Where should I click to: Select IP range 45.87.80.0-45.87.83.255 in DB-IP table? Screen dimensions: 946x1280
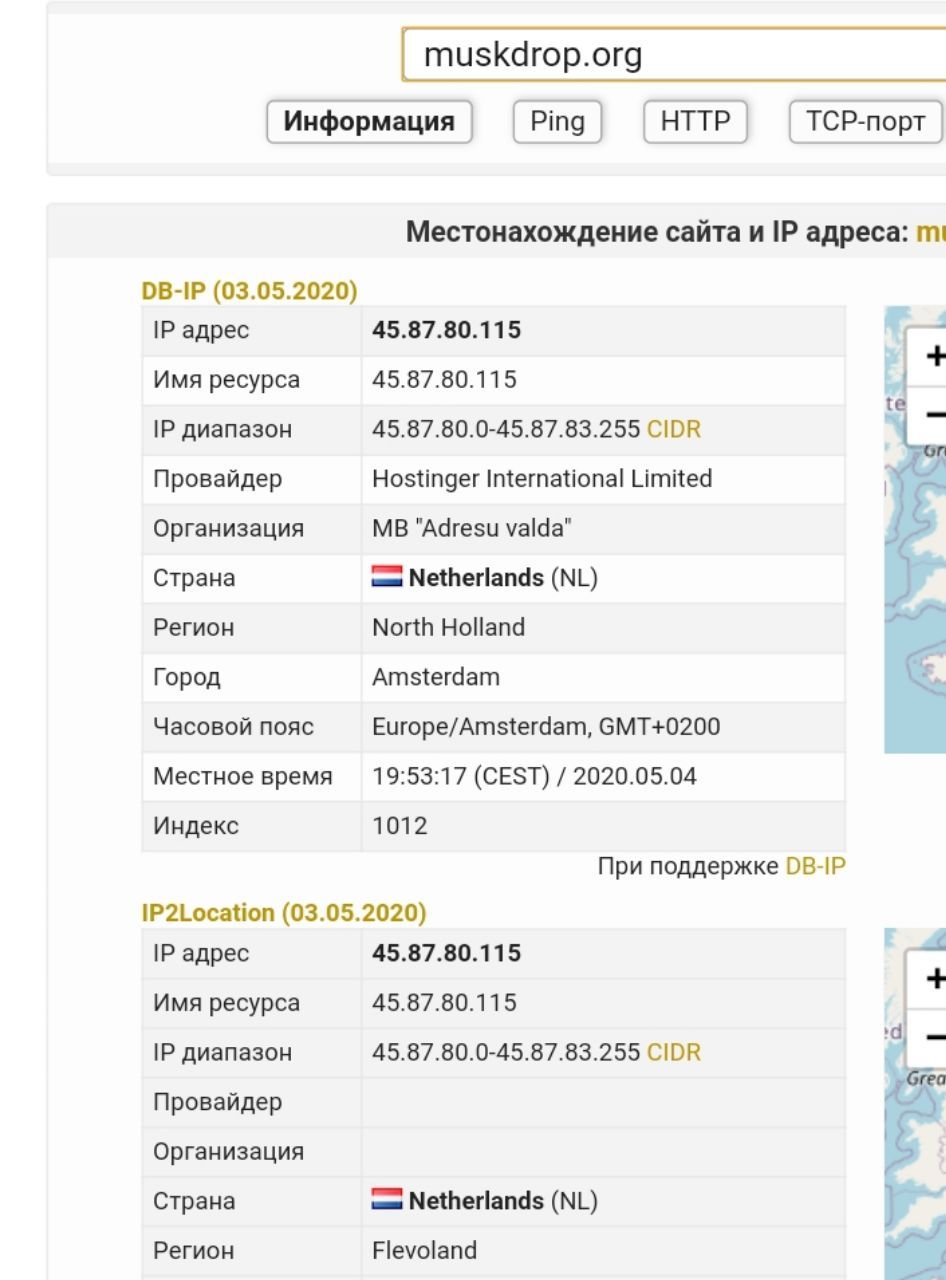tap(506, 429)
